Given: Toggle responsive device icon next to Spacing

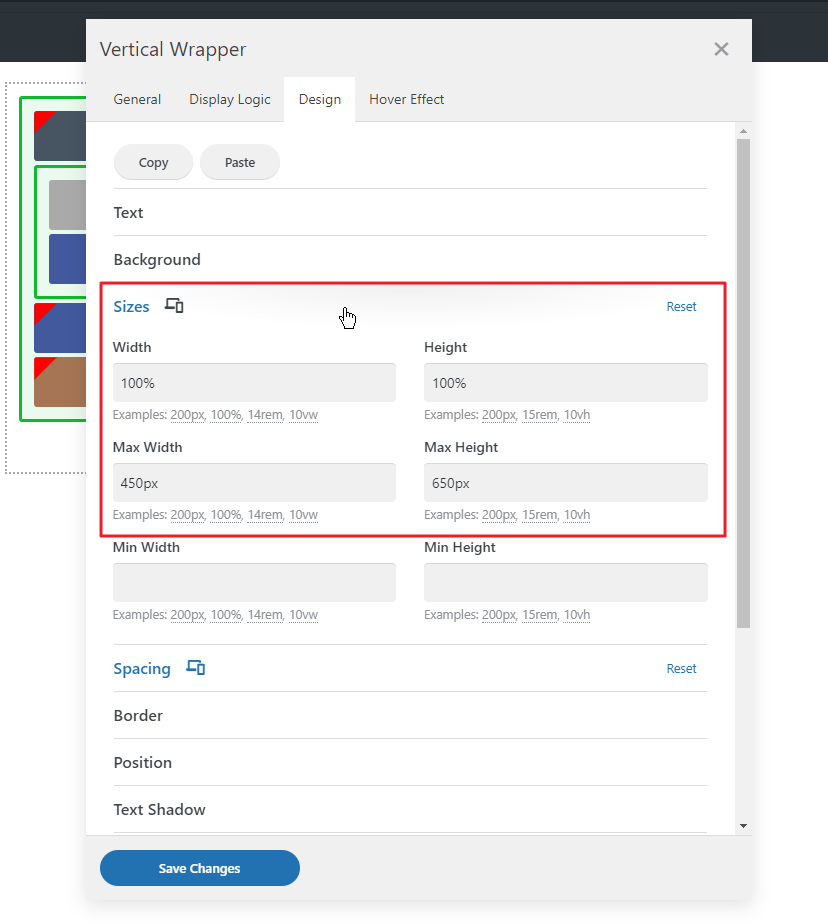Looking at the screenshot, I should pos(196,668).
